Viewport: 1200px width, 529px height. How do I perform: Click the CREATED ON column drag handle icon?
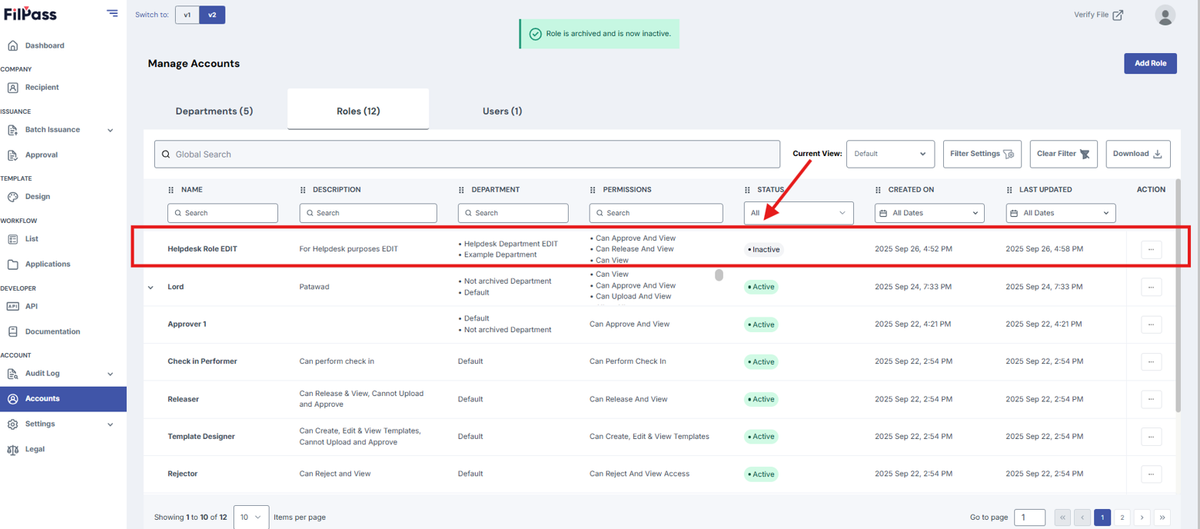[878, 189]
